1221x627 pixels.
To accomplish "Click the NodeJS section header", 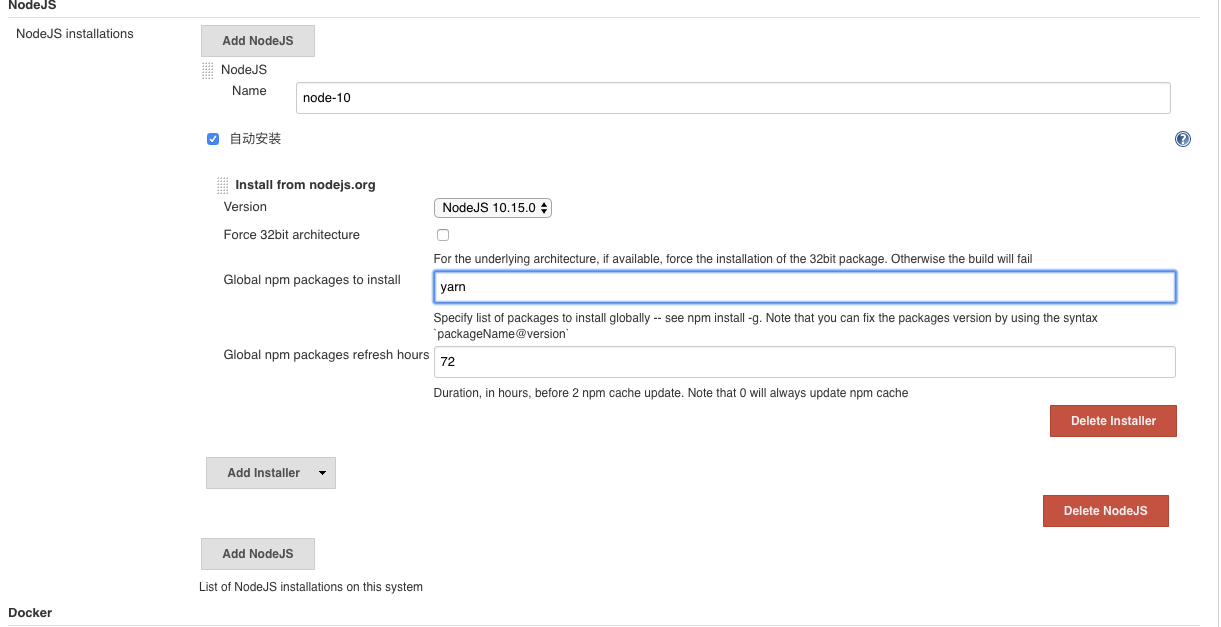I will click(x=30, y=5).
